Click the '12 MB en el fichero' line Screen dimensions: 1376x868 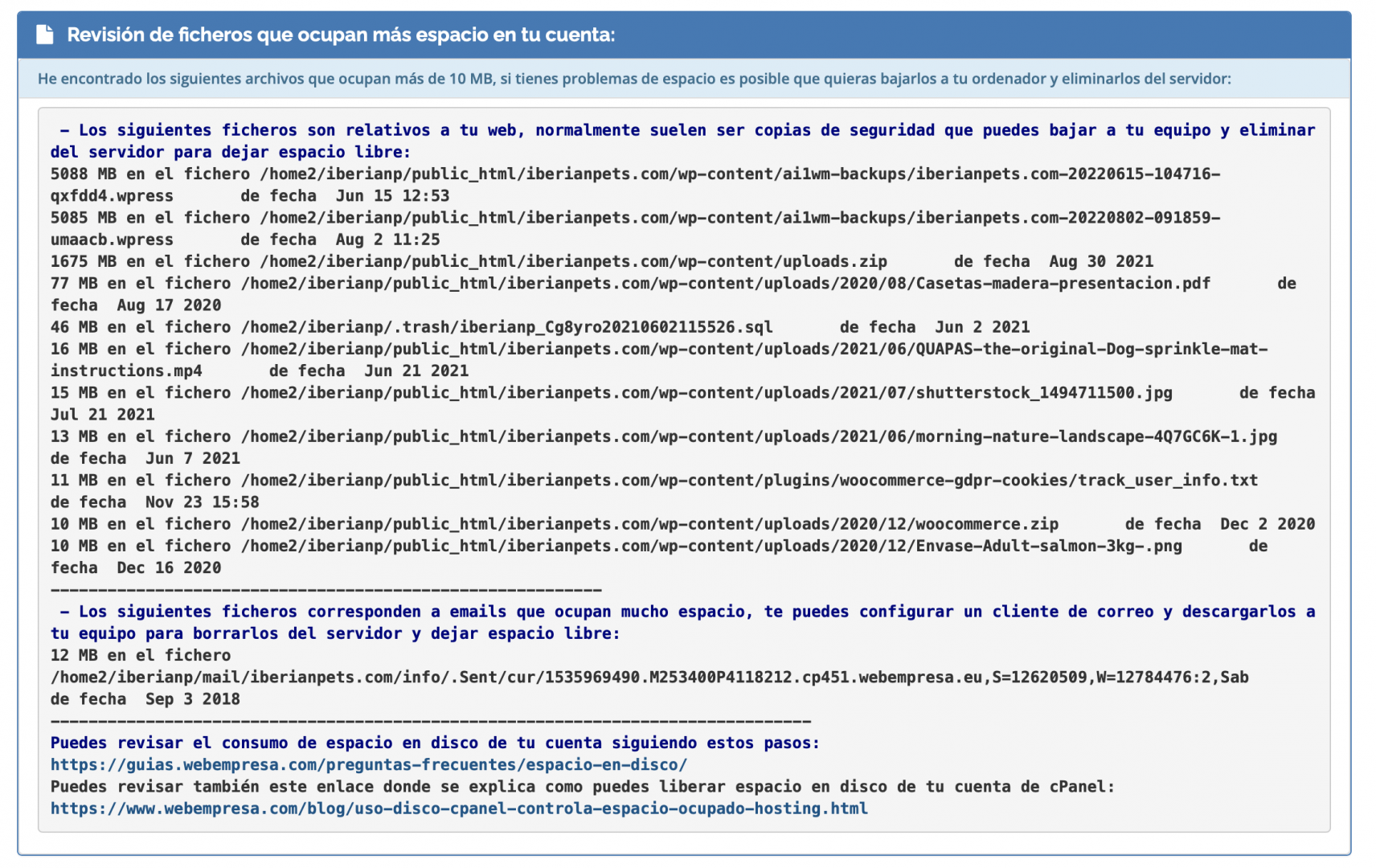141,655
